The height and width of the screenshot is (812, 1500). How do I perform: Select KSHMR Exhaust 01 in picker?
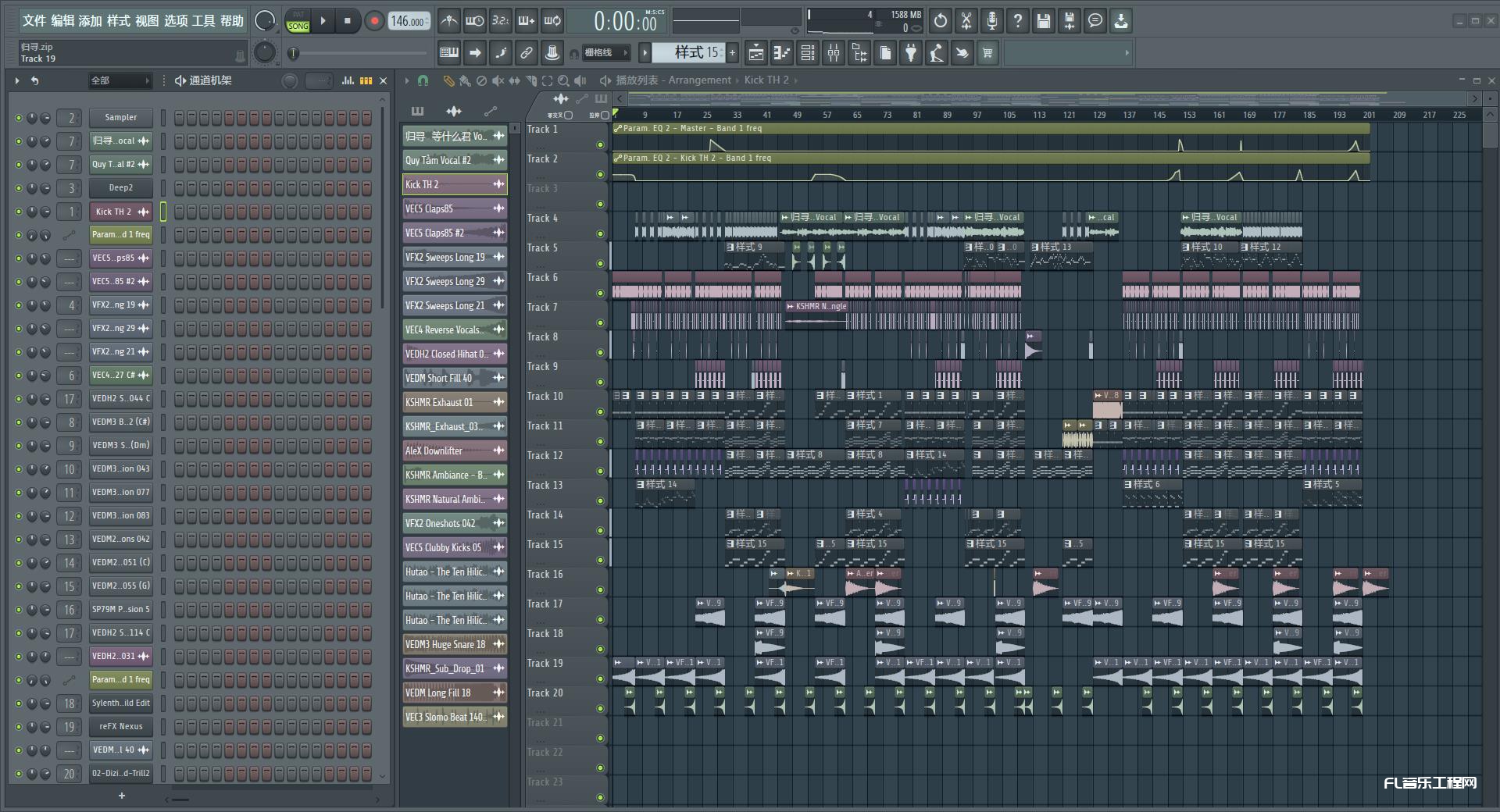coord(455,402)
